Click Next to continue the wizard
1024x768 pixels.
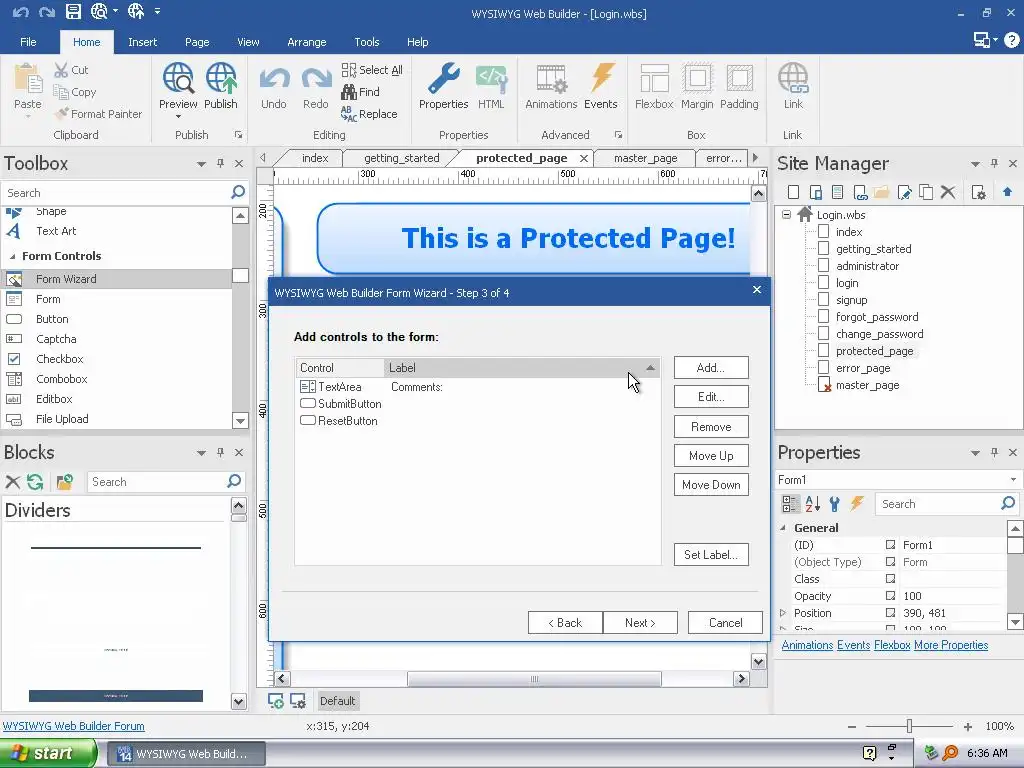click(640, 622)
